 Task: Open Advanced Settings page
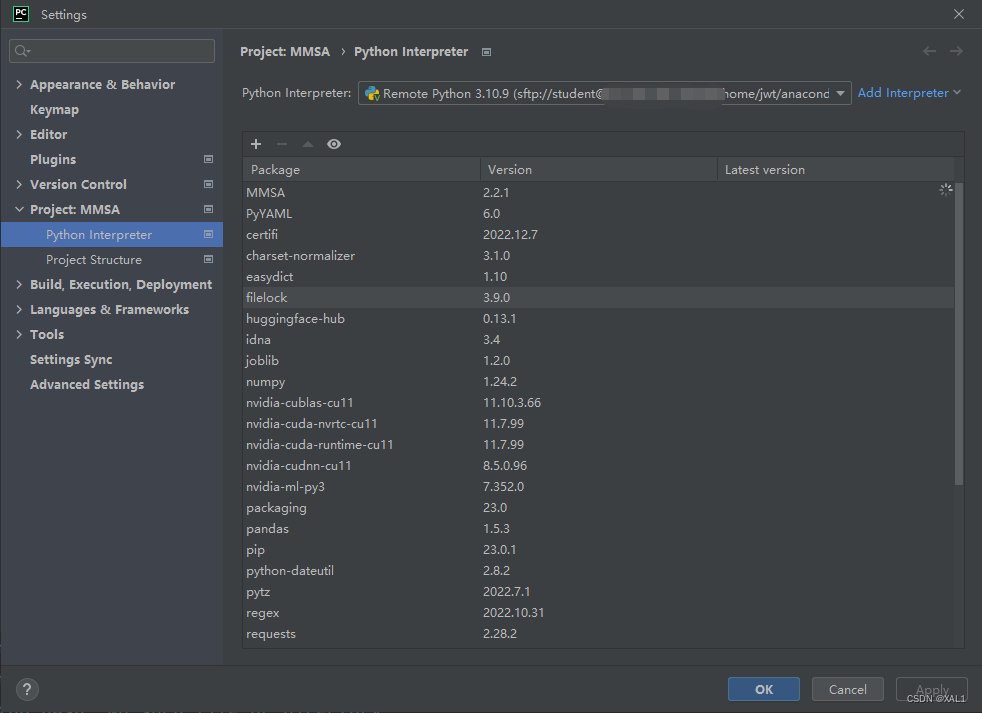click(x=87, y=385)
